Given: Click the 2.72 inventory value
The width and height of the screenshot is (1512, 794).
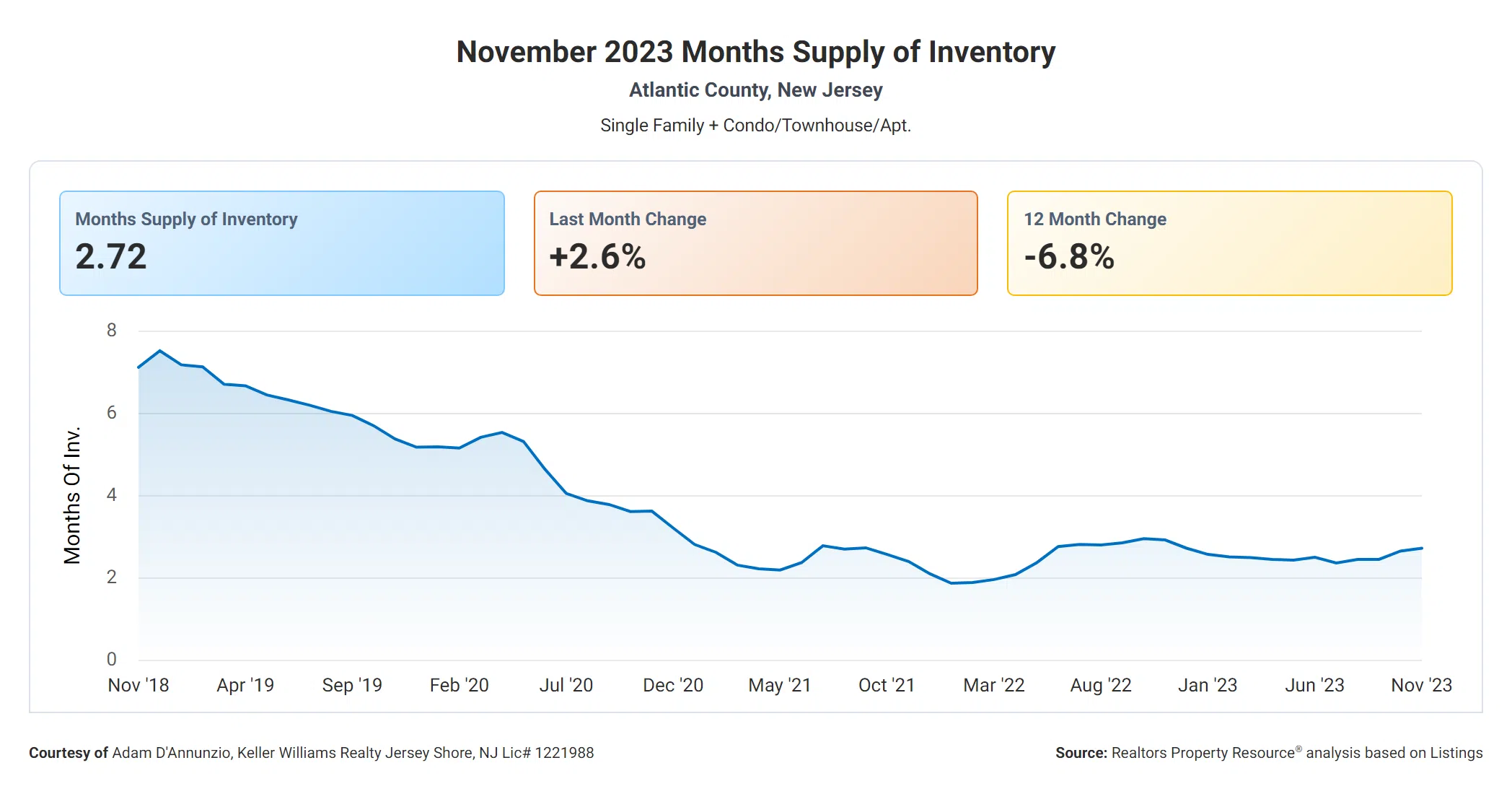Looking at the screenshot, I should click(111, 257).
